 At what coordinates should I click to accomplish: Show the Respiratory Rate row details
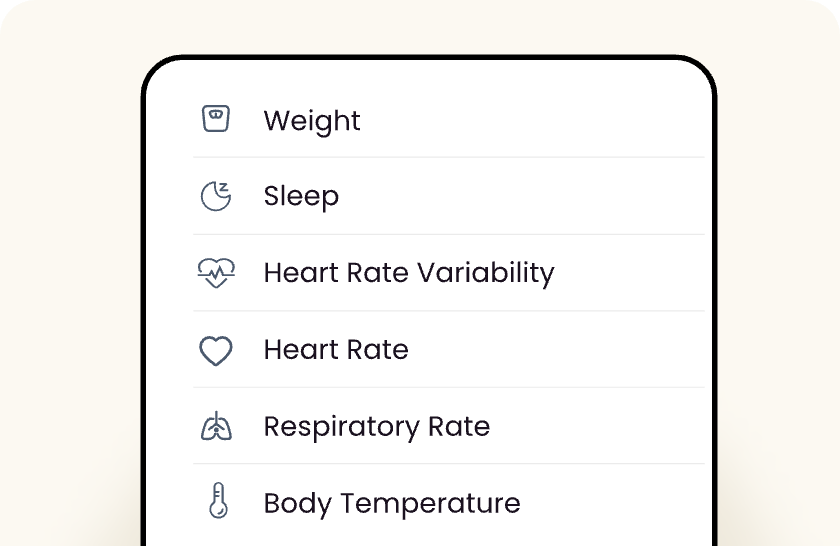point(448,426)
